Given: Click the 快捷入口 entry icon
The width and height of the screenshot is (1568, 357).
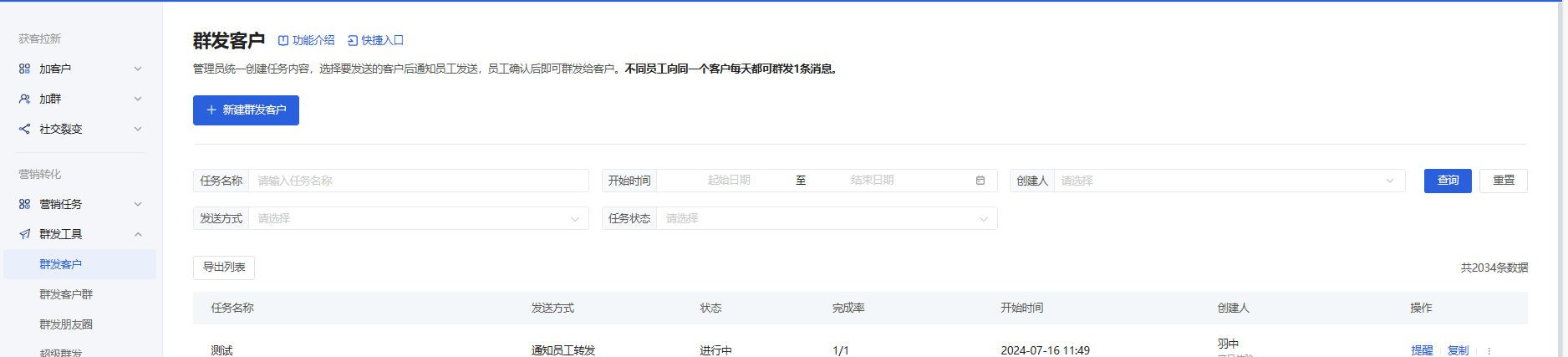Looking at the screenshot, I should [353, 40].
